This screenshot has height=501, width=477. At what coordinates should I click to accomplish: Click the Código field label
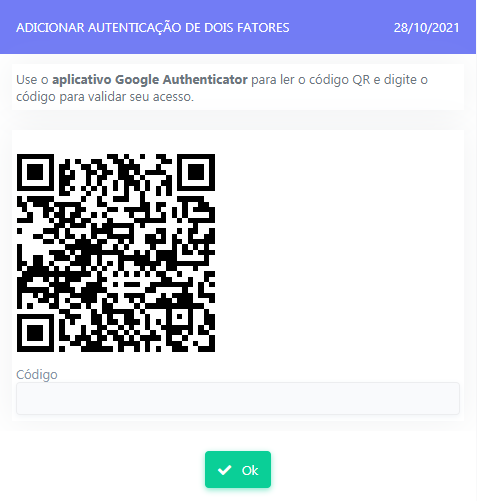tap(37, 374)
